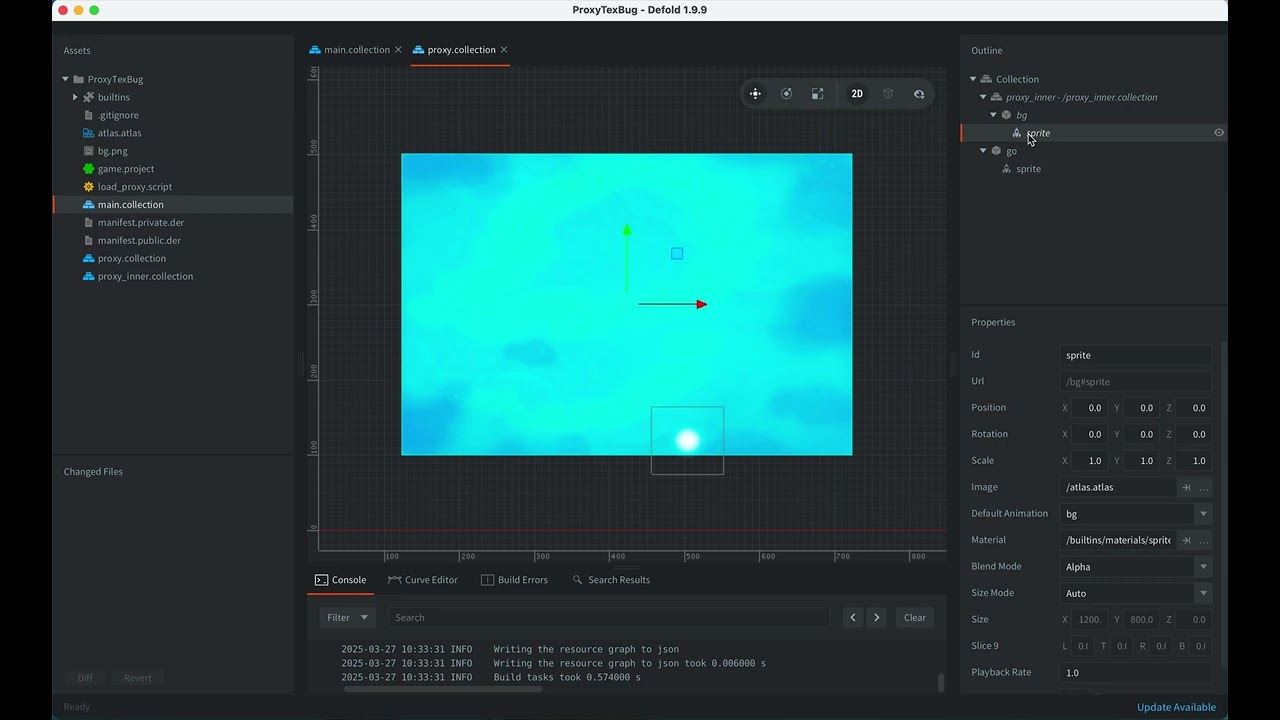Collapse the proxy_inner node in Outline
The width and height of the screenshot is (1280, 720).
pyautogui.click(x=983, y=97)
